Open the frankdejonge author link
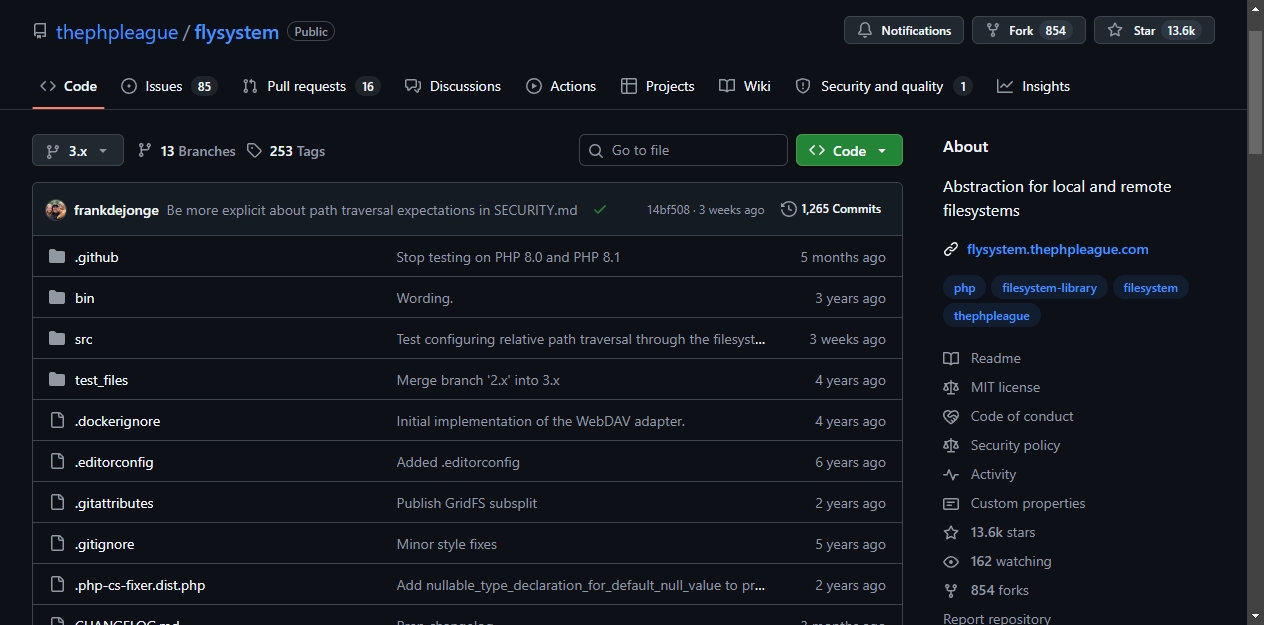The image size is (1264, 625). pyautogui.click(x=116, y=210)
